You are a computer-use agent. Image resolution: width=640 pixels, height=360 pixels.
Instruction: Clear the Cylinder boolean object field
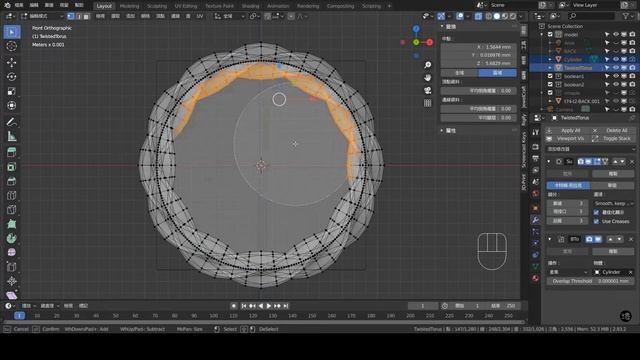click(631, 272)
